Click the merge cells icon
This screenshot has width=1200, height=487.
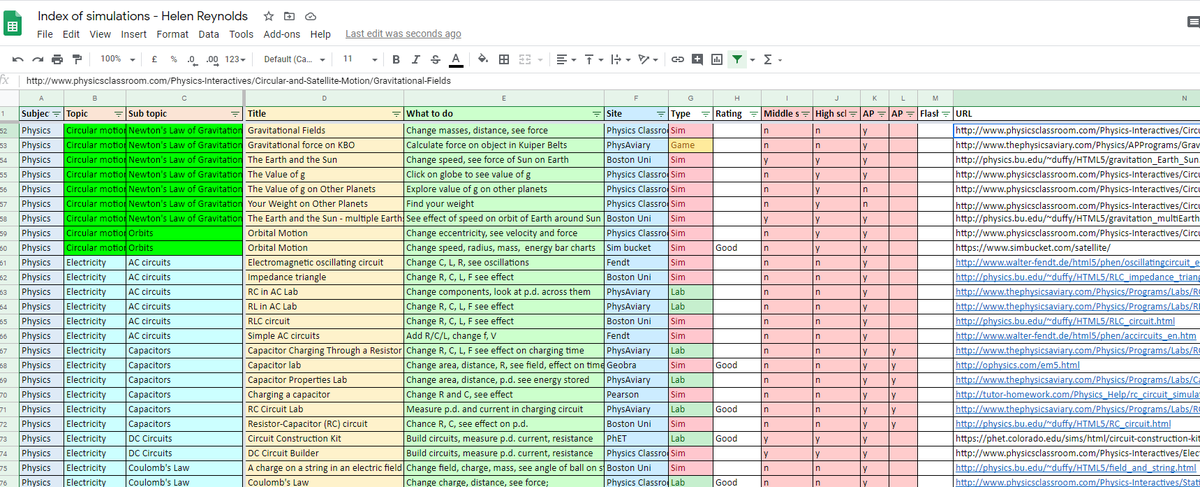523,59
